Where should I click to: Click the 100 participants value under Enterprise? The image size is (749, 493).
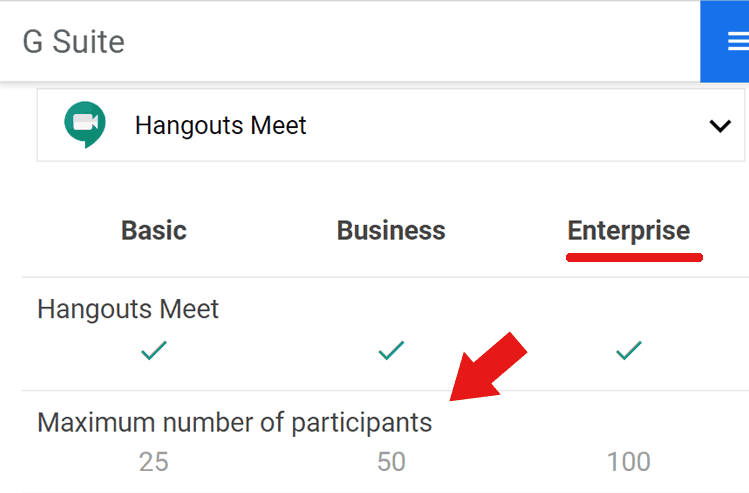click(x=629, y=462)
